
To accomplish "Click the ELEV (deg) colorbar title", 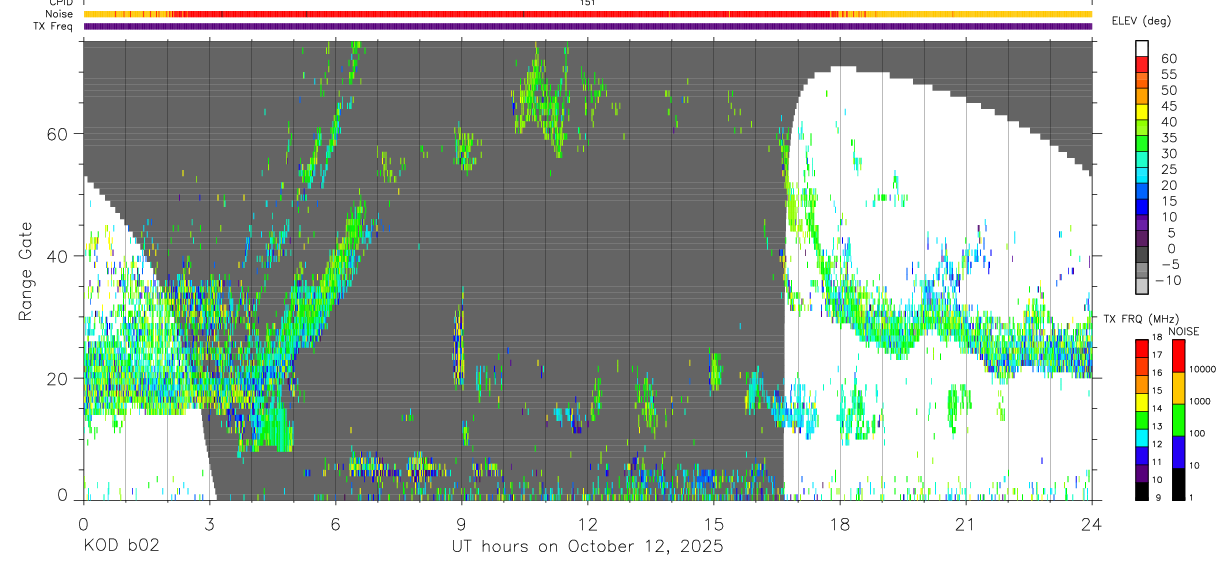I will point(1144,21).
